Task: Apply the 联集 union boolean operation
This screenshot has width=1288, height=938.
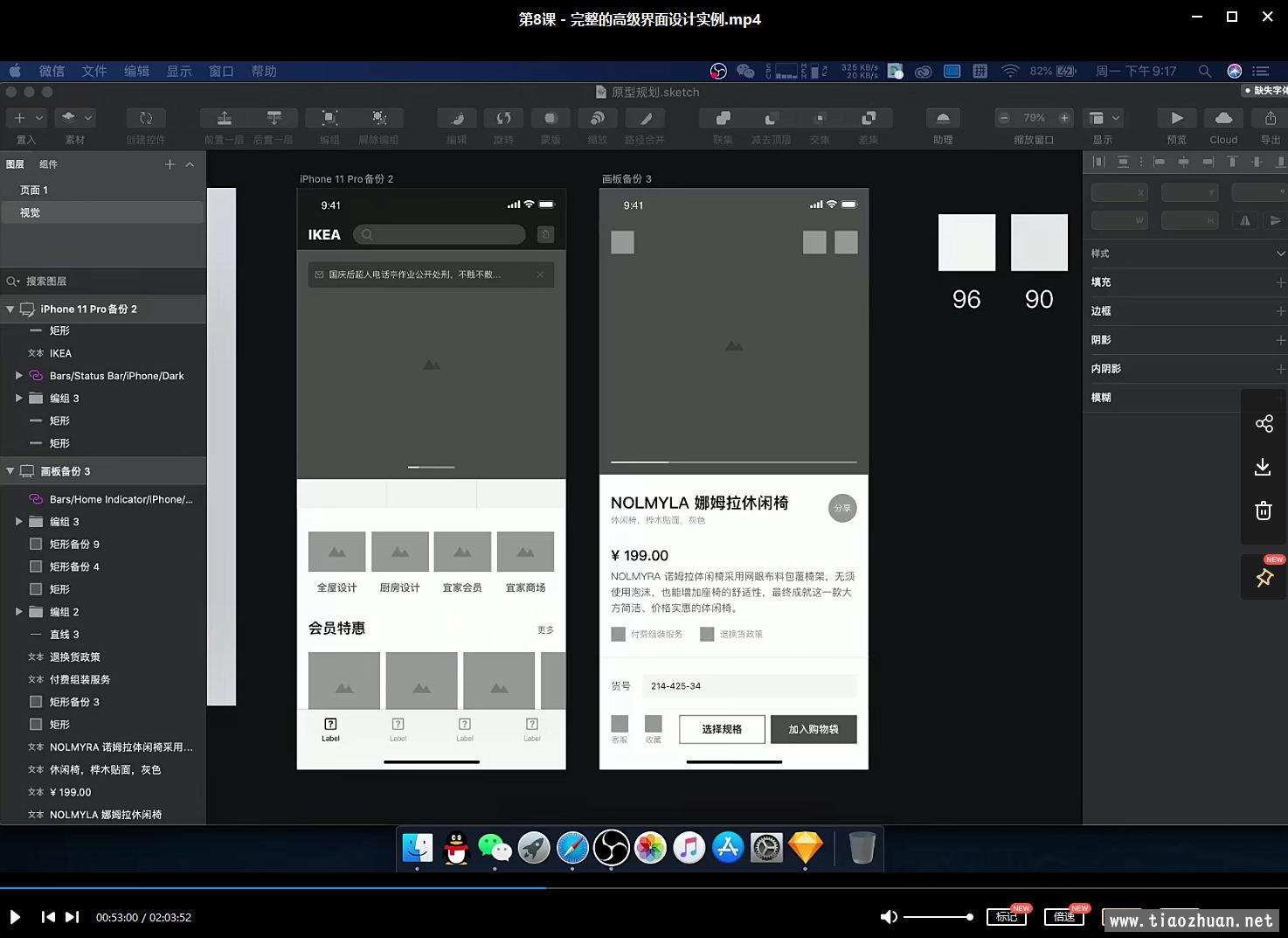Action: click(723, 118)
